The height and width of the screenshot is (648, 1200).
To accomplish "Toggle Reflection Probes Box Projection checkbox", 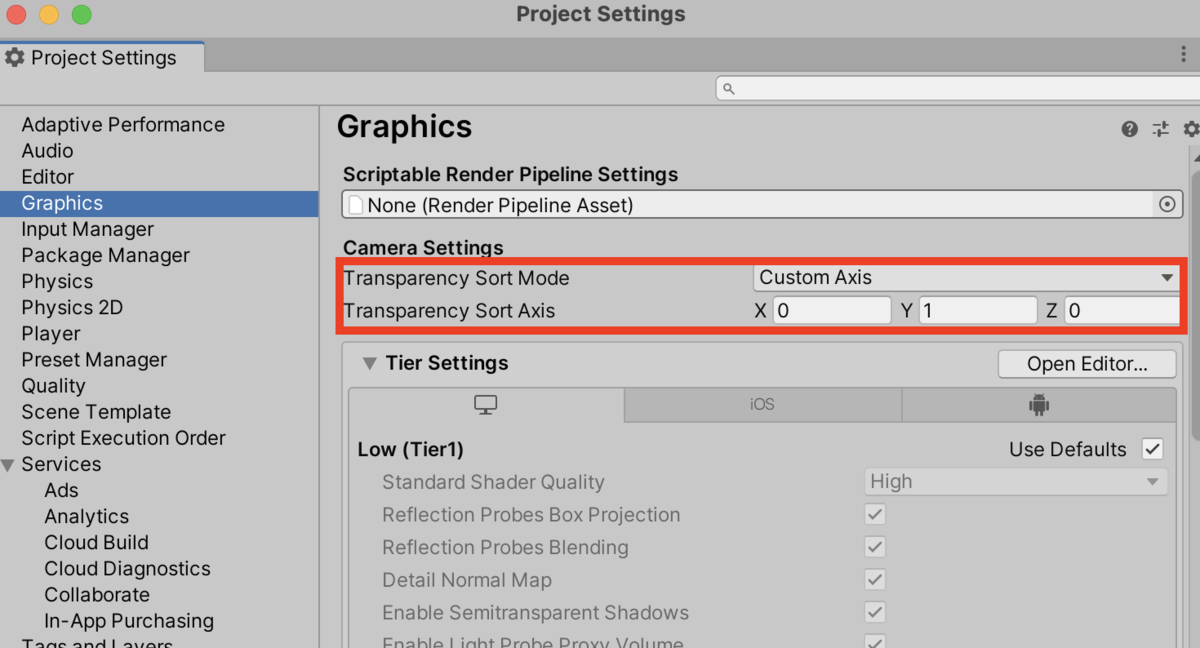I will (x=875, y=515).
